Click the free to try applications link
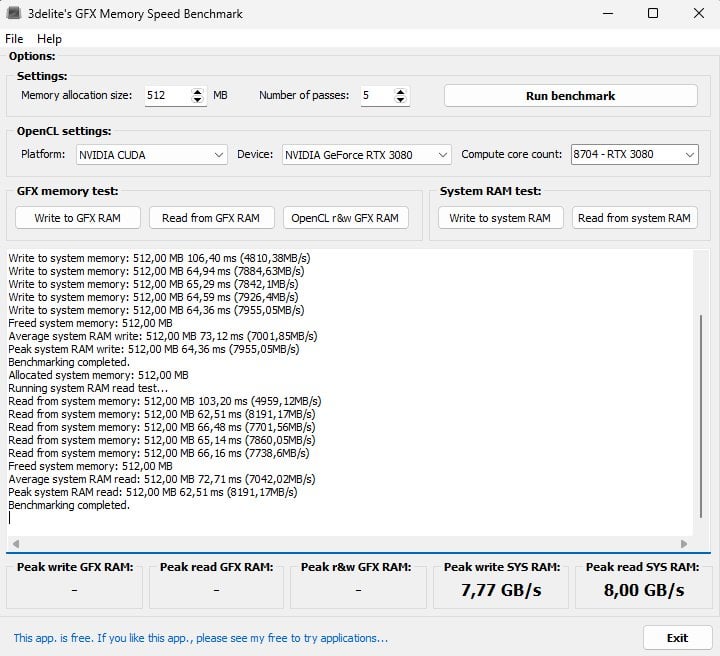This screenshot has width=720, height=656. tap(201, 638)
